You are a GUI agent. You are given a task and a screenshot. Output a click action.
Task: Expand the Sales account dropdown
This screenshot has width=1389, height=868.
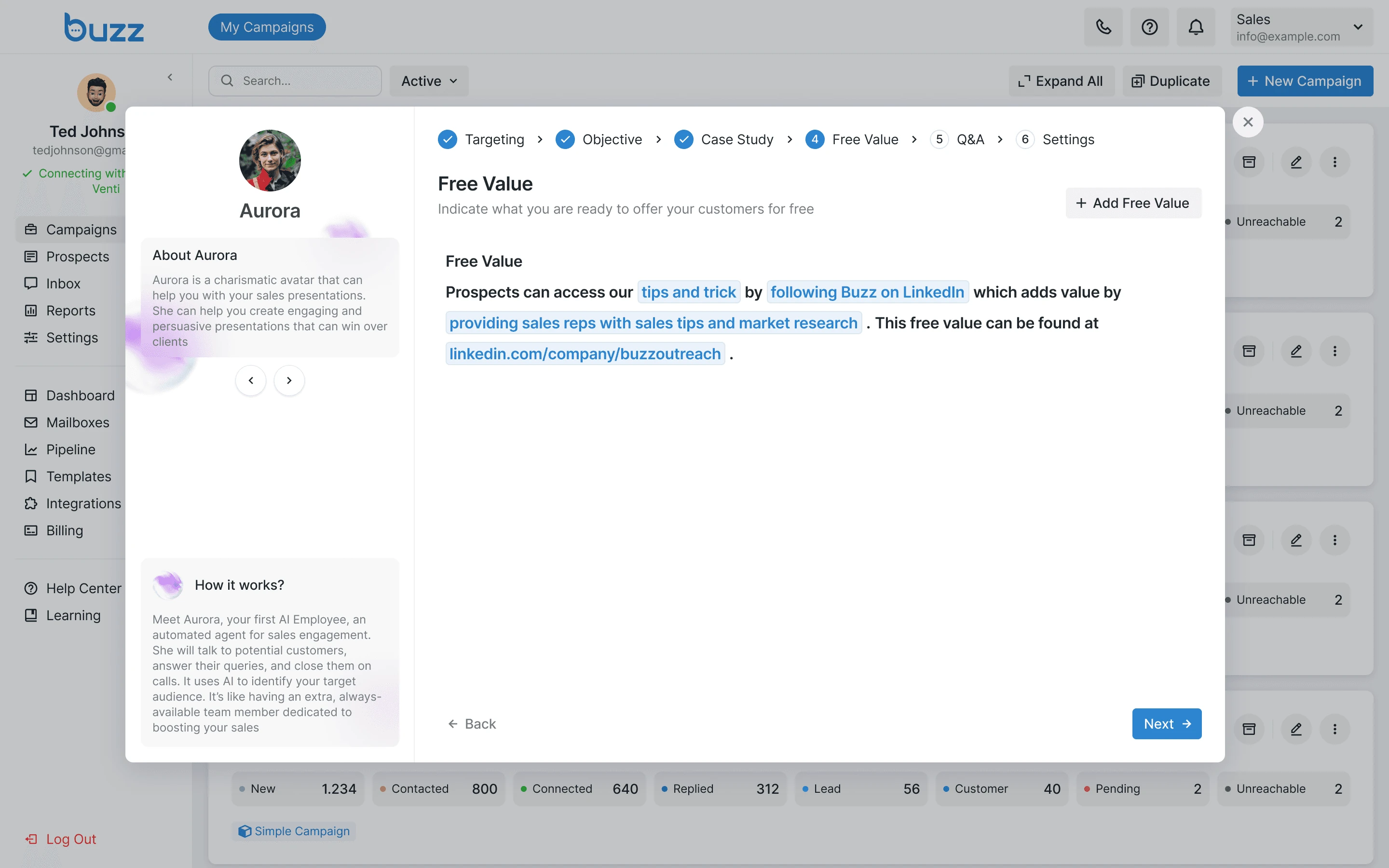1301,27
